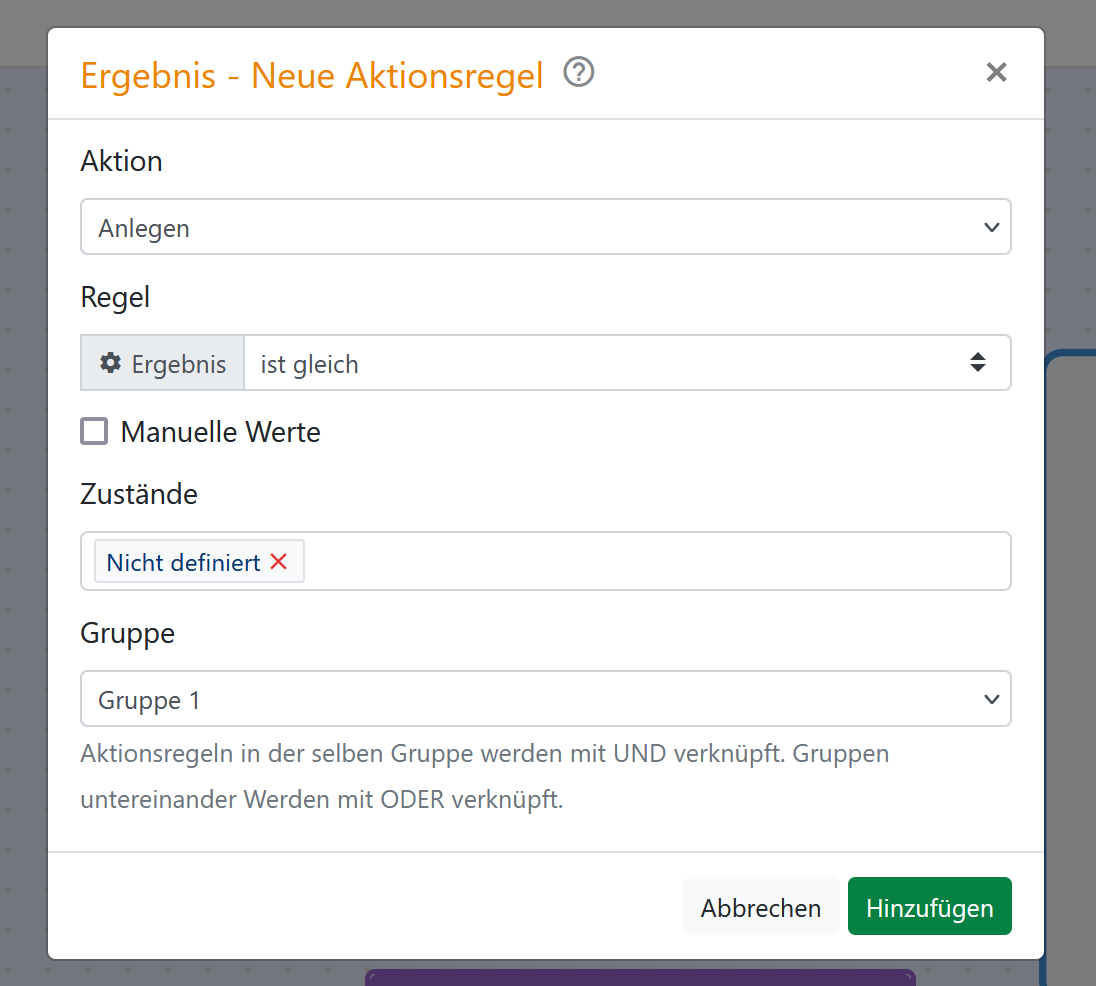Click the Abbrechen button
The width and height of the screenshot is (1096, 986).
pos(760,906)
